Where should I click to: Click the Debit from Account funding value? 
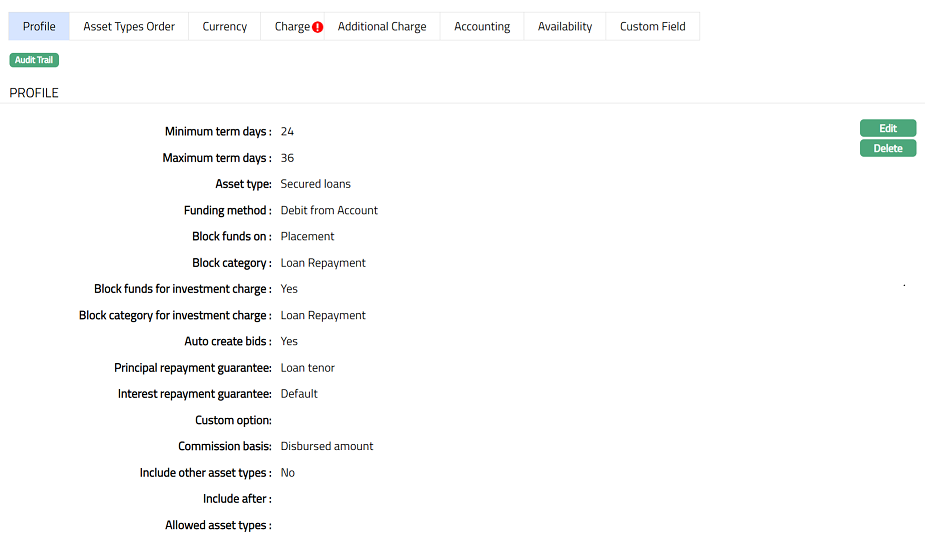[329, 211]
